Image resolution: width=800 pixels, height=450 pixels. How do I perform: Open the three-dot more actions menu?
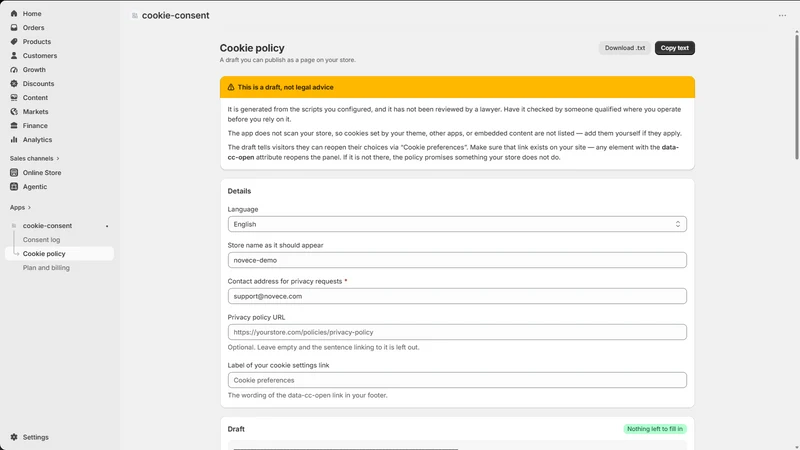(782, 16)
